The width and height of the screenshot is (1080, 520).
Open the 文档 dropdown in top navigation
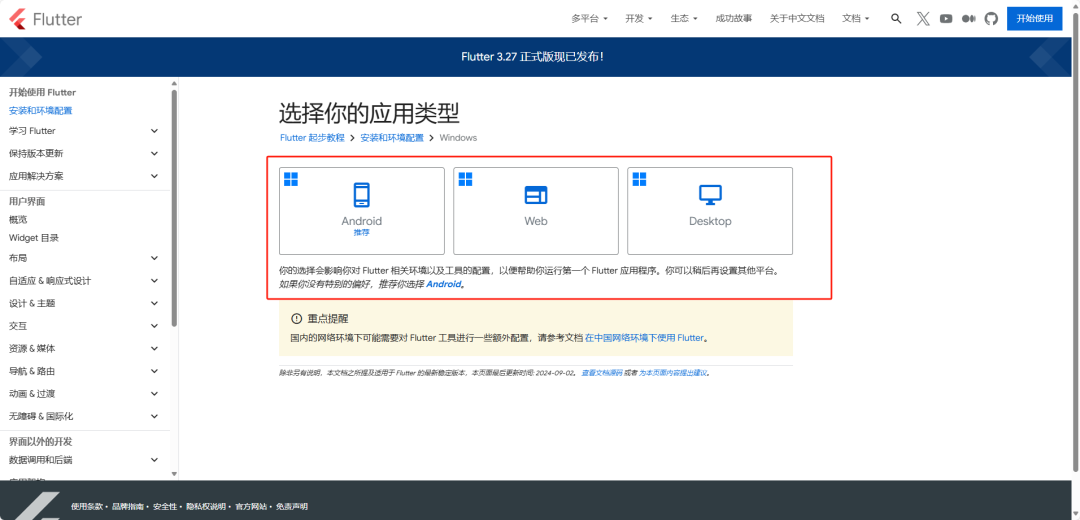[x=855, y=18]
